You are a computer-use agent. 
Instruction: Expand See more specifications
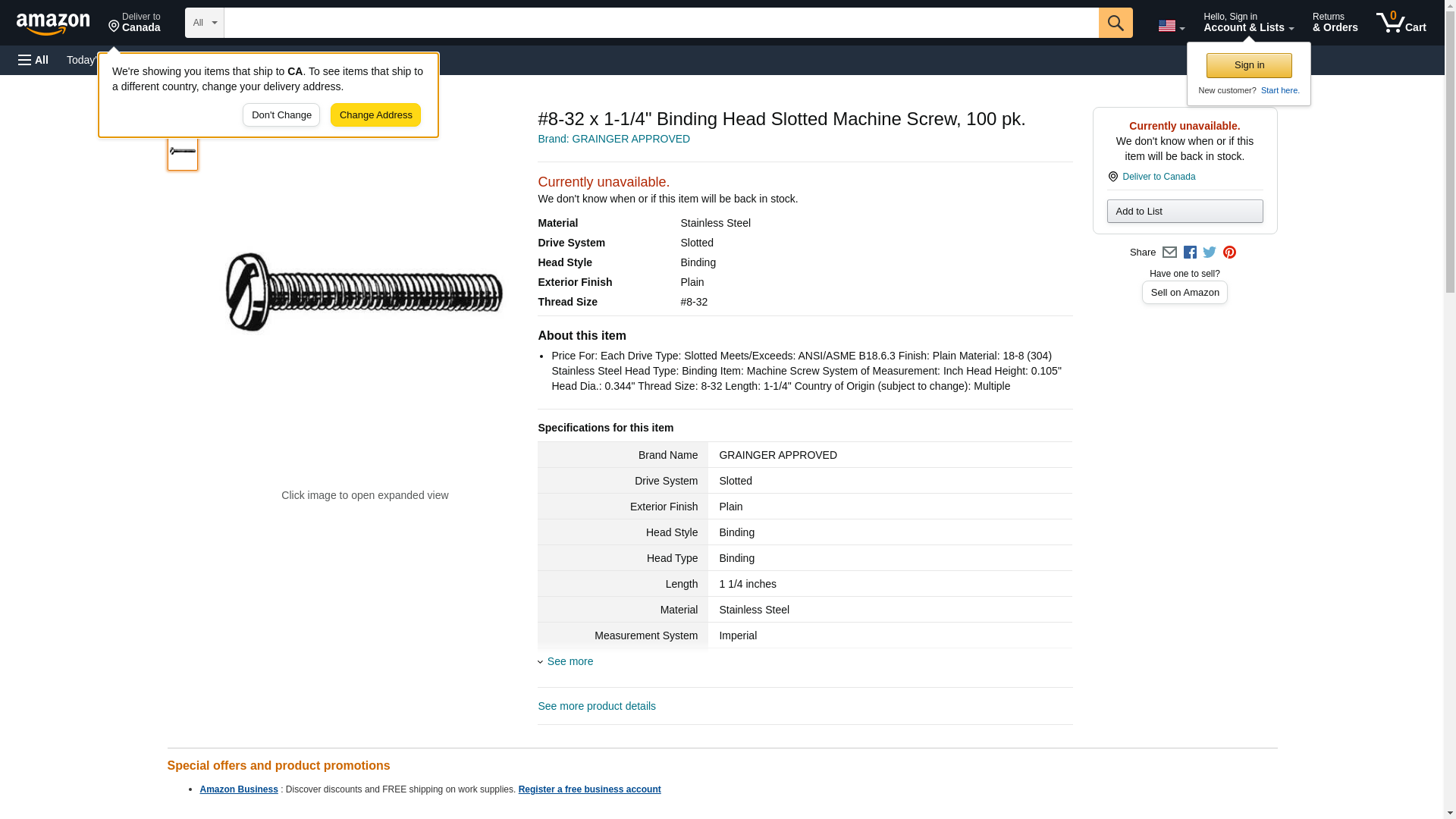569,661
